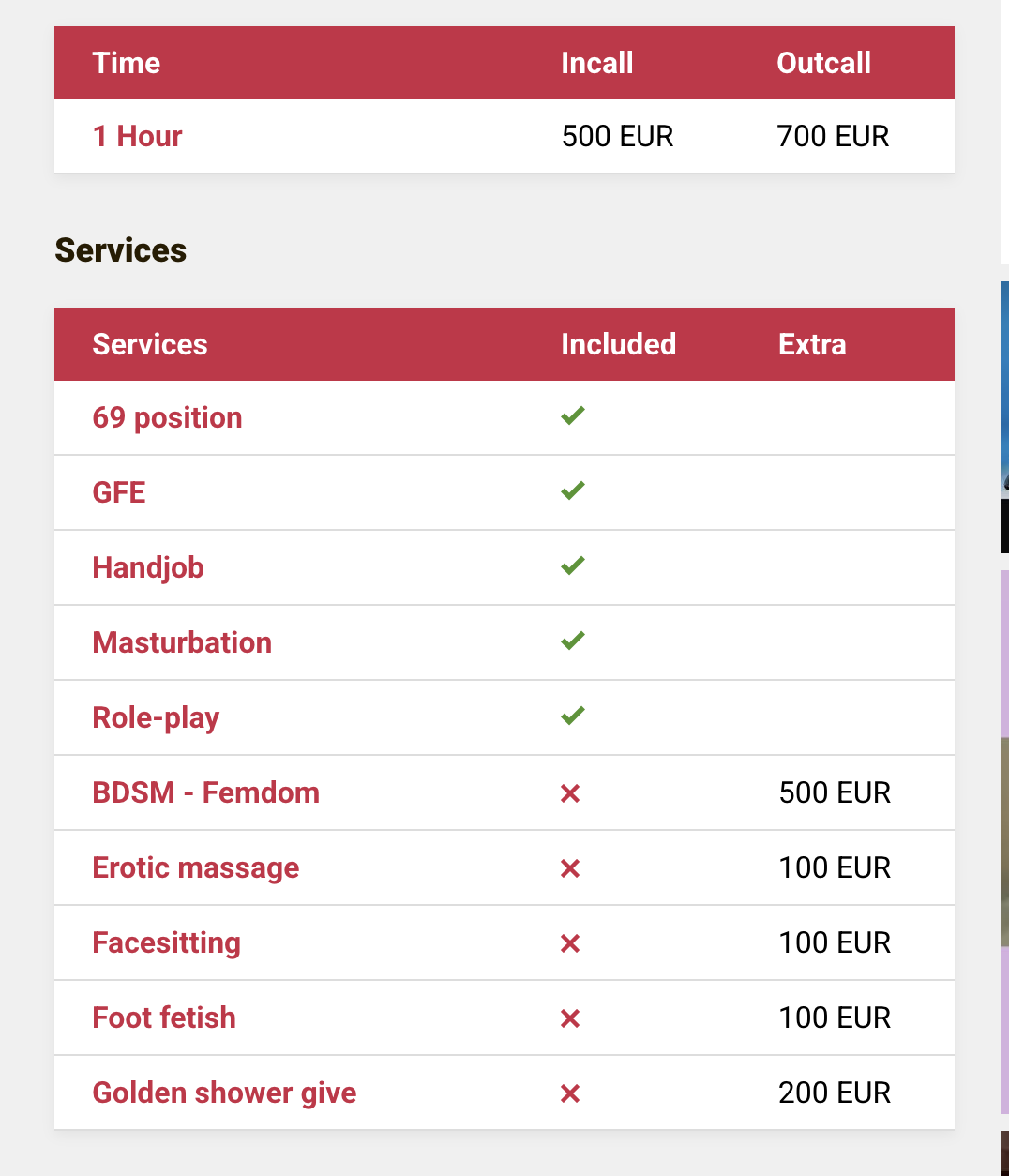Click the green checkmark in the Role-play row
This screenshot has width=1009, height=1176.
coord(573,716)
